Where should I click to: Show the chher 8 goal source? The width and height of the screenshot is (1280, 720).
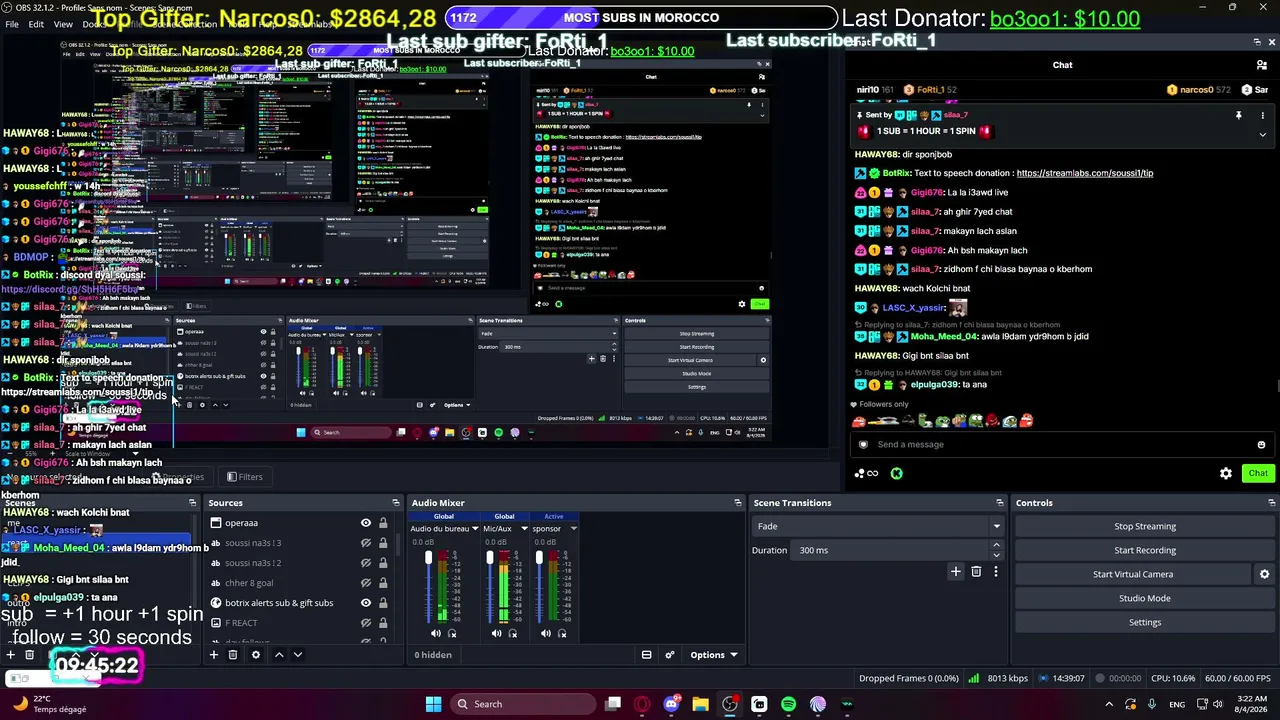click(x=365, y=583)
